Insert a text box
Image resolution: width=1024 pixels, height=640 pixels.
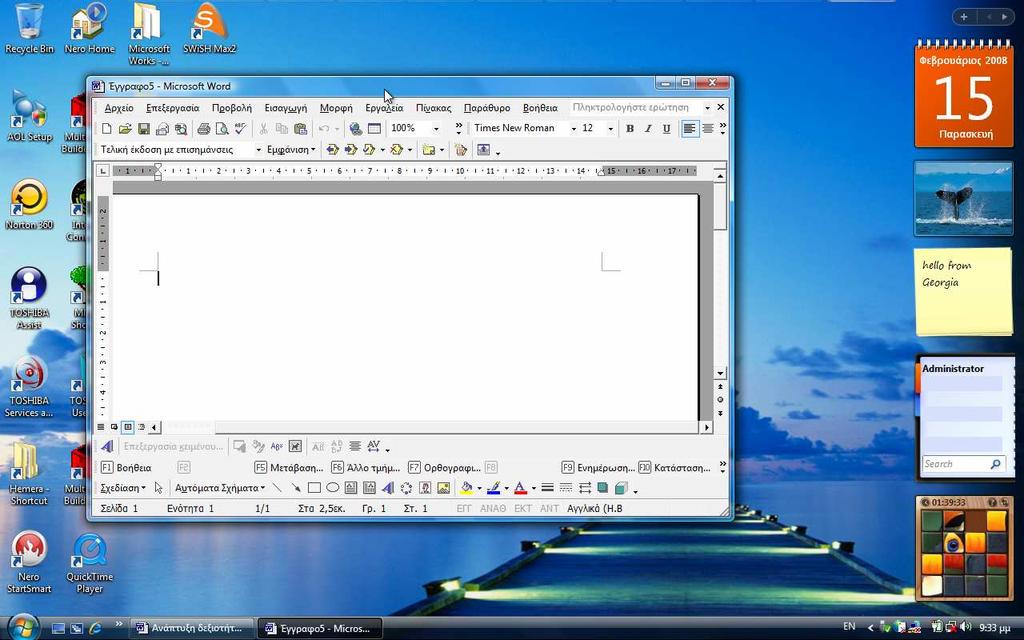coord(351,488)
